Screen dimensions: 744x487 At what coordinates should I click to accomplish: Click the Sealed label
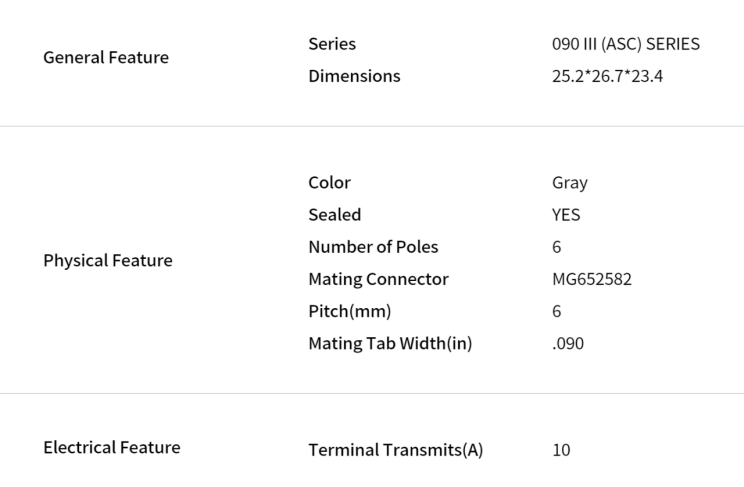click(335, 215)
